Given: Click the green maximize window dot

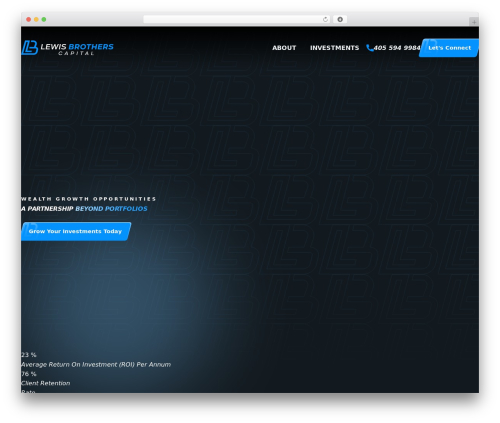Looking at the screenshot, I should (44, 19).
